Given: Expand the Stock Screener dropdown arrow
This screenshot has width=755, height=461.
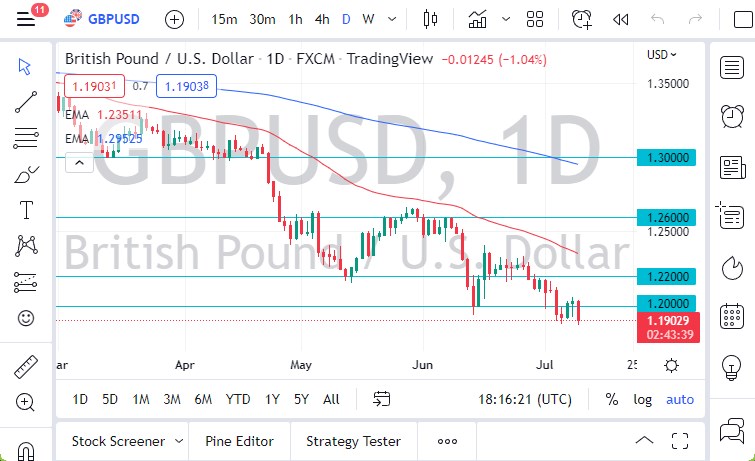Looking at the screenshot, I should (179, 441).
